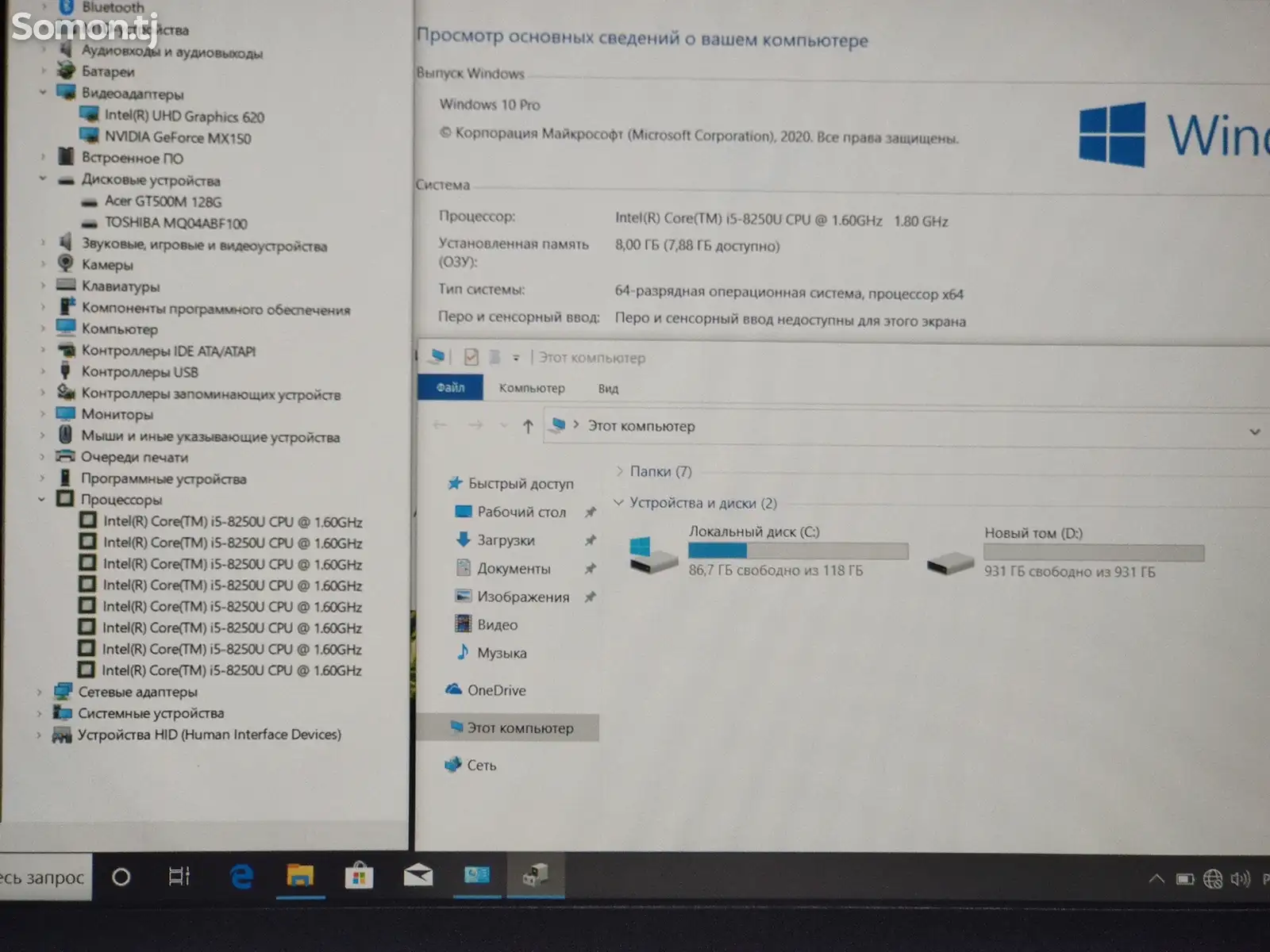Launch Microsoft Edge from taskbar
Viewport: 1270px width, 952px height.
tap(241, 877)
